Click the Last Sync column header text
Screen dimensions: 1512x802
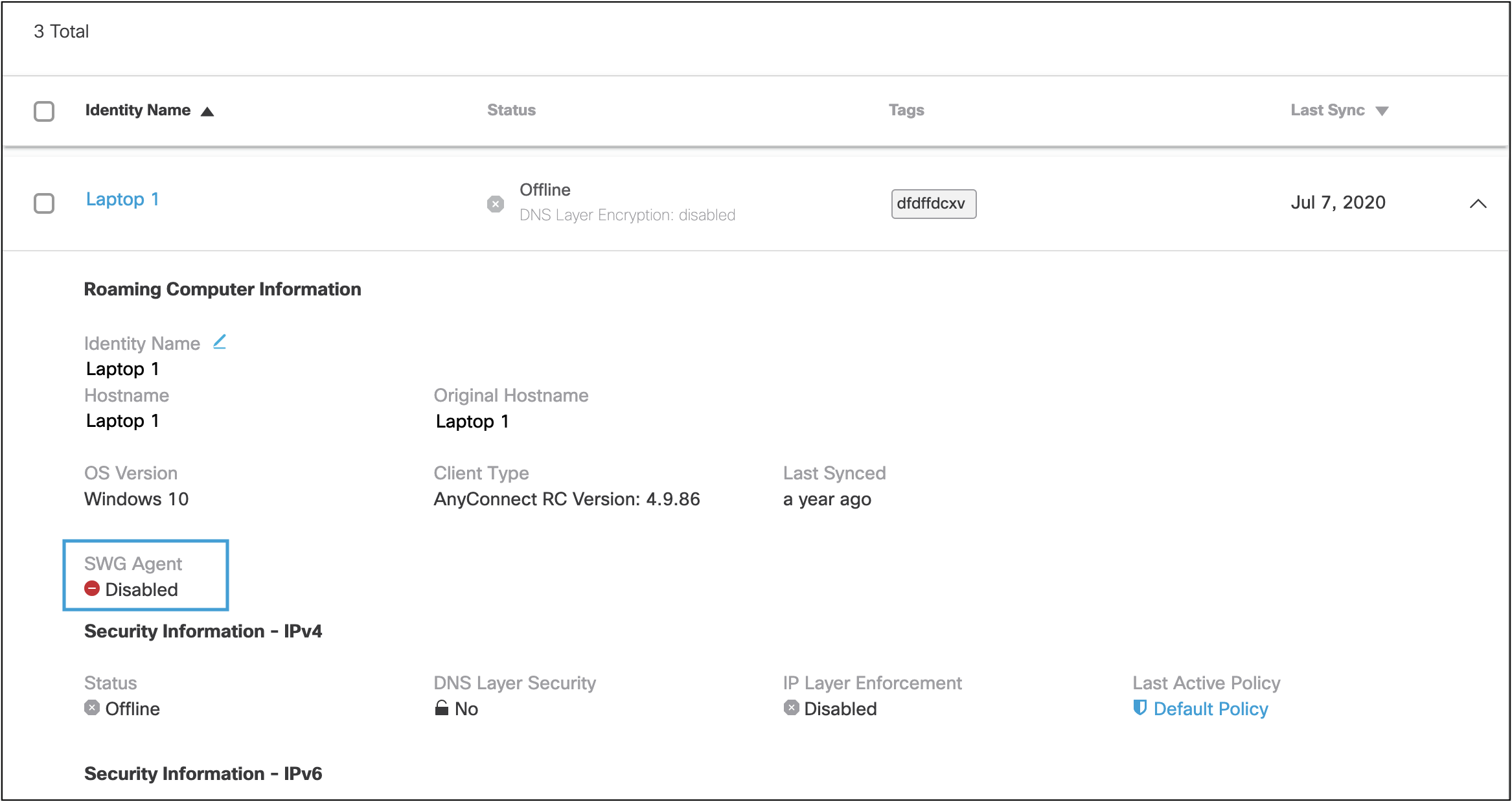coord(1327,110)
